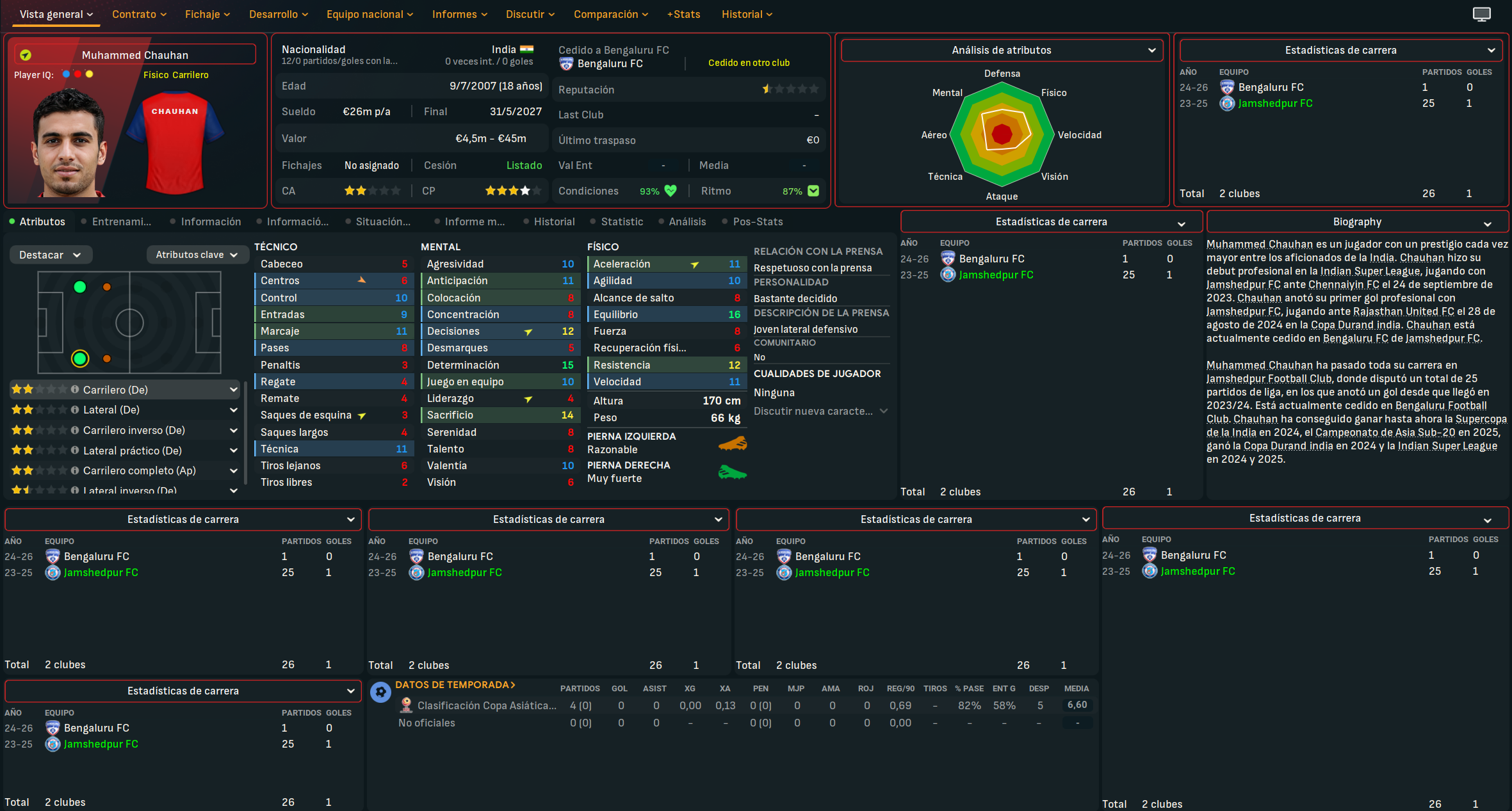Screen dimensions: 1512x811
Task: Click the reputation star rating
Action: pyautogui.click(x=790, y=89)
